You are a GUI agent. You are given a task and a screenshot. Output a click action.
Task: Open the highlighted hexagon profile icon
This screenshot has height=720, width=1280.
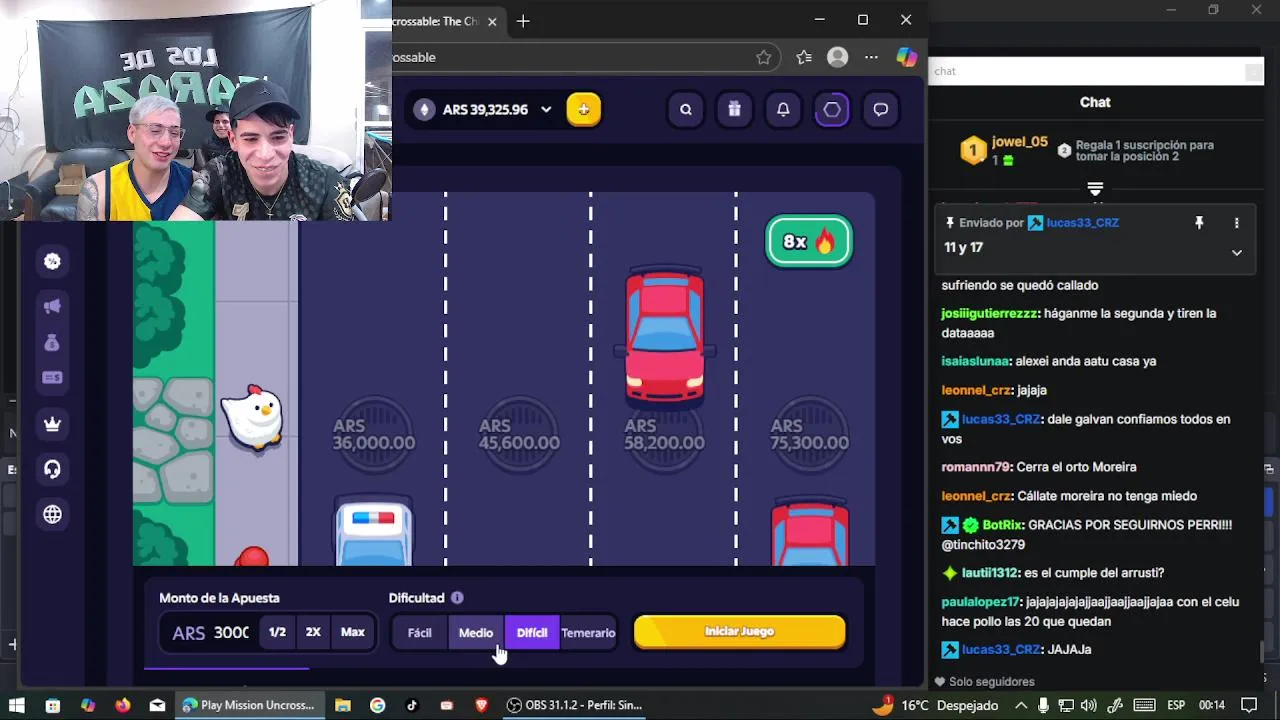(832, 110)
